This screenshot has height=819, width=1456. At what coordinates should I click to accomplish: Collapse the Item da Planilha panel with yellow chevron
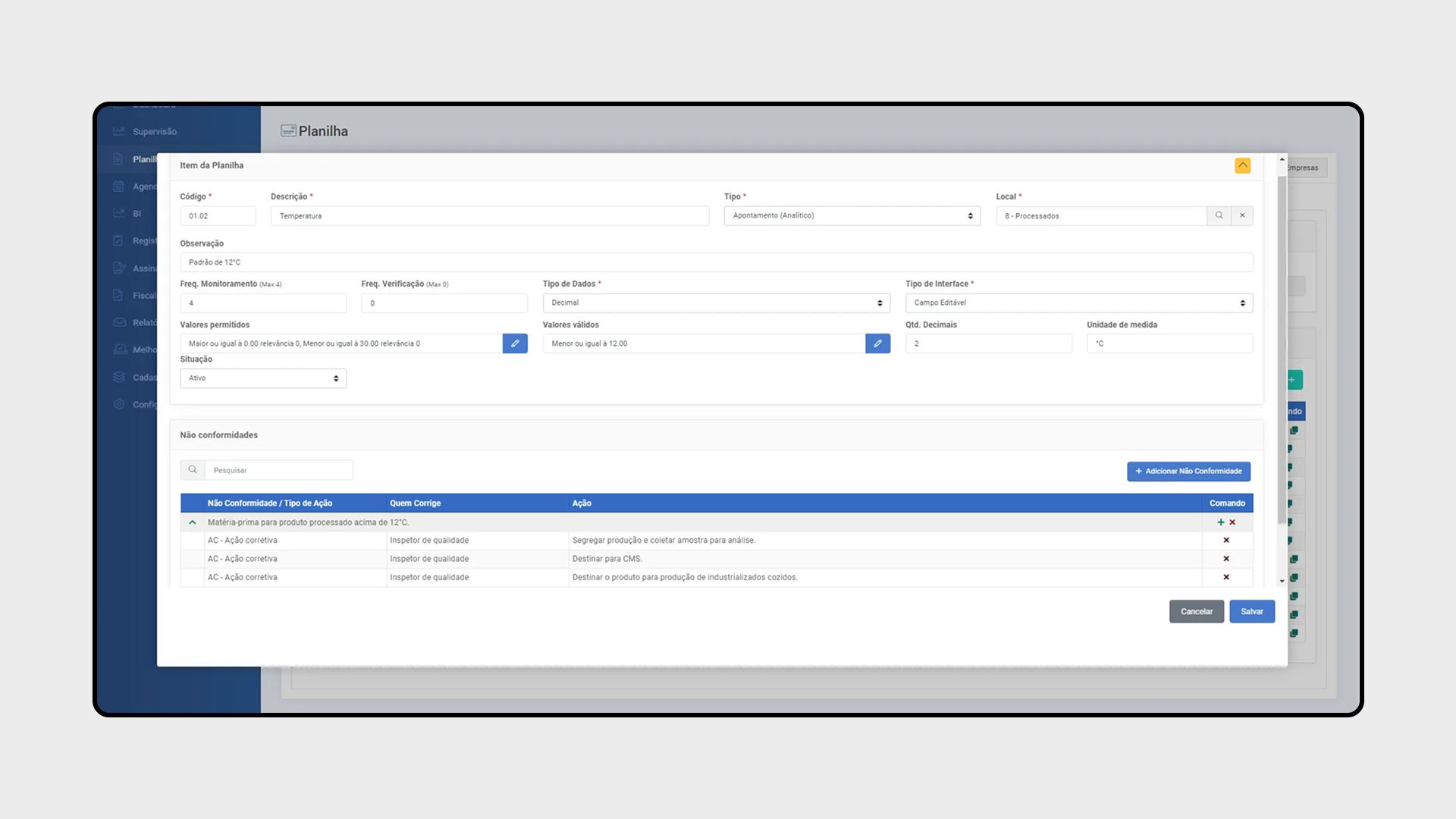(x=1242, y=165)
